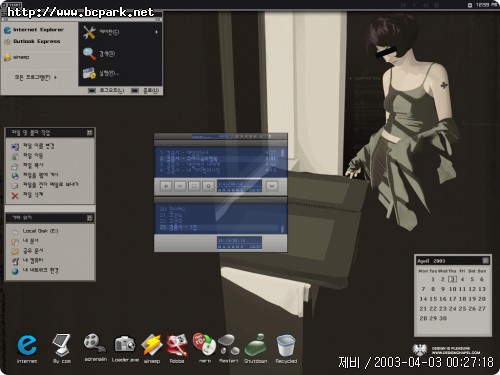Click the Control Panel tools icon in Start menu

[x=89, y=32]
